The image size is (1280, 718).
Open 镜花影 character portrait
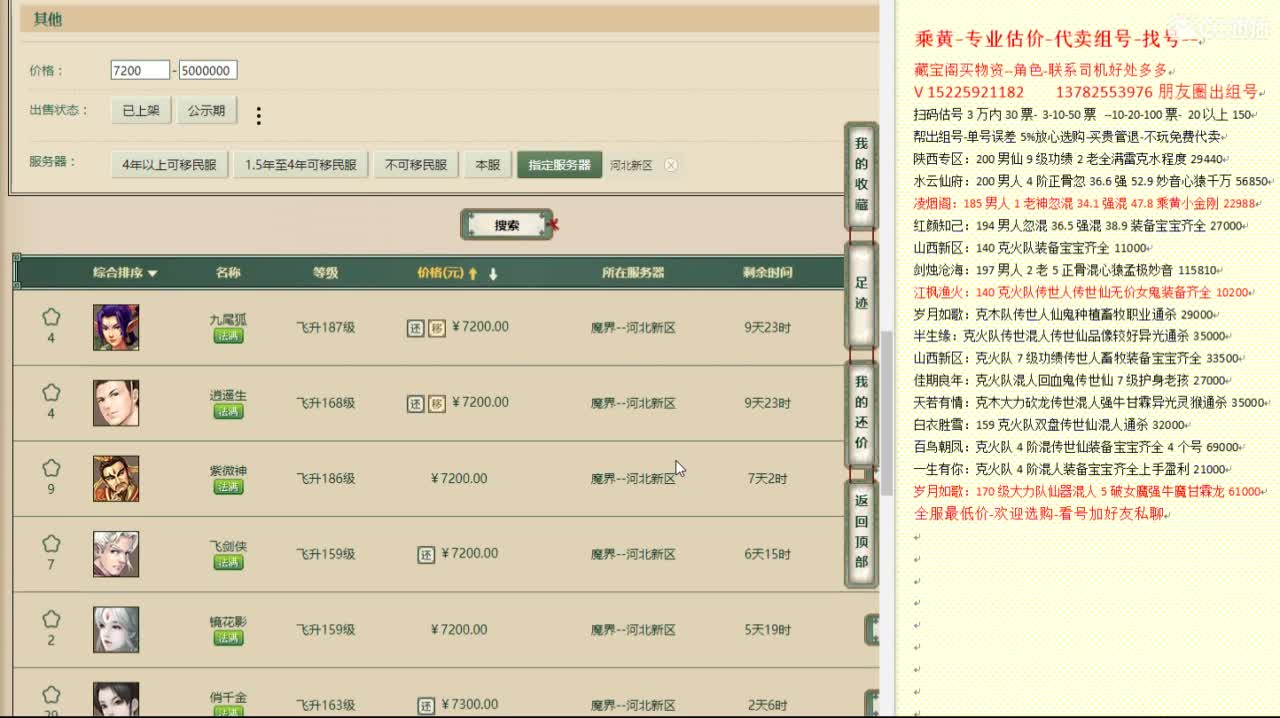(116, 629)
